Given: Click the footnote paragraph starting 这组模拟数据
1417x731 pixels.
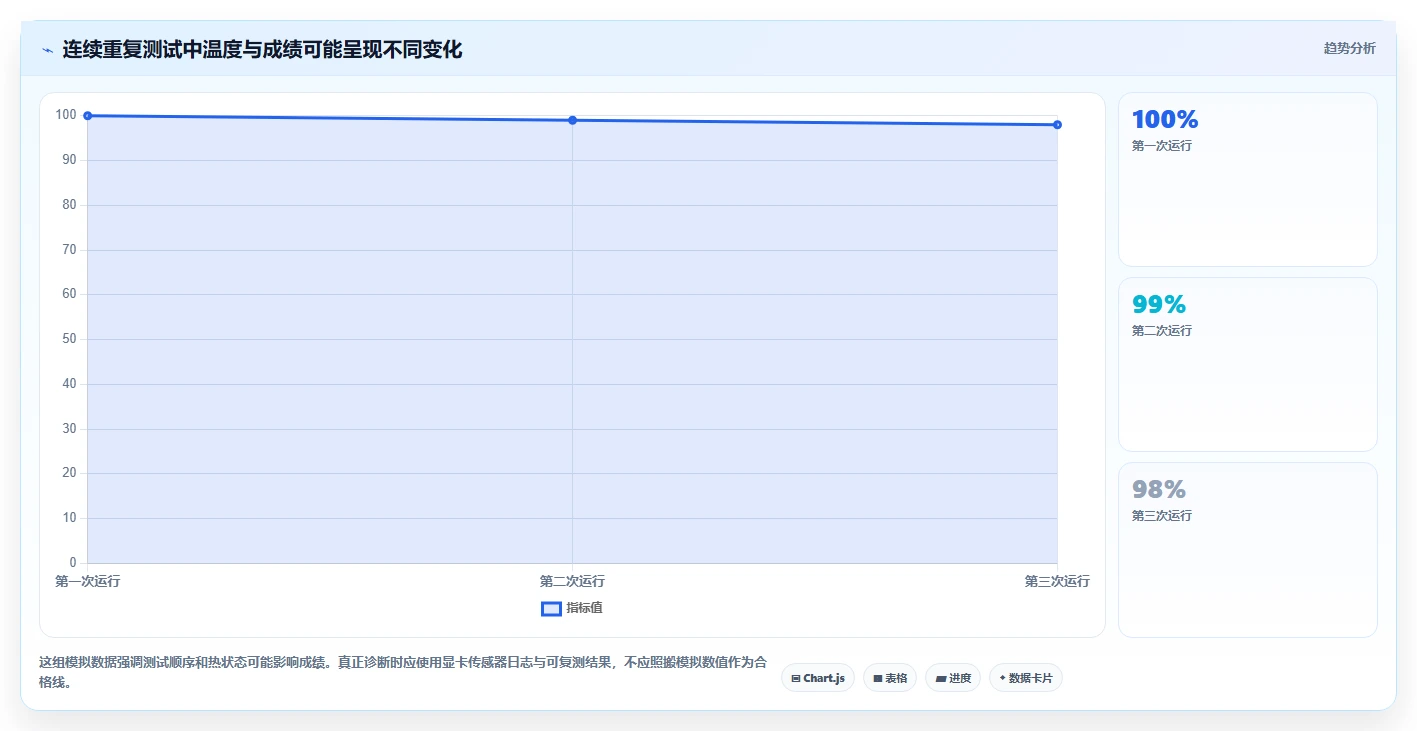Looking at the screenshot, I should point(403,671).
